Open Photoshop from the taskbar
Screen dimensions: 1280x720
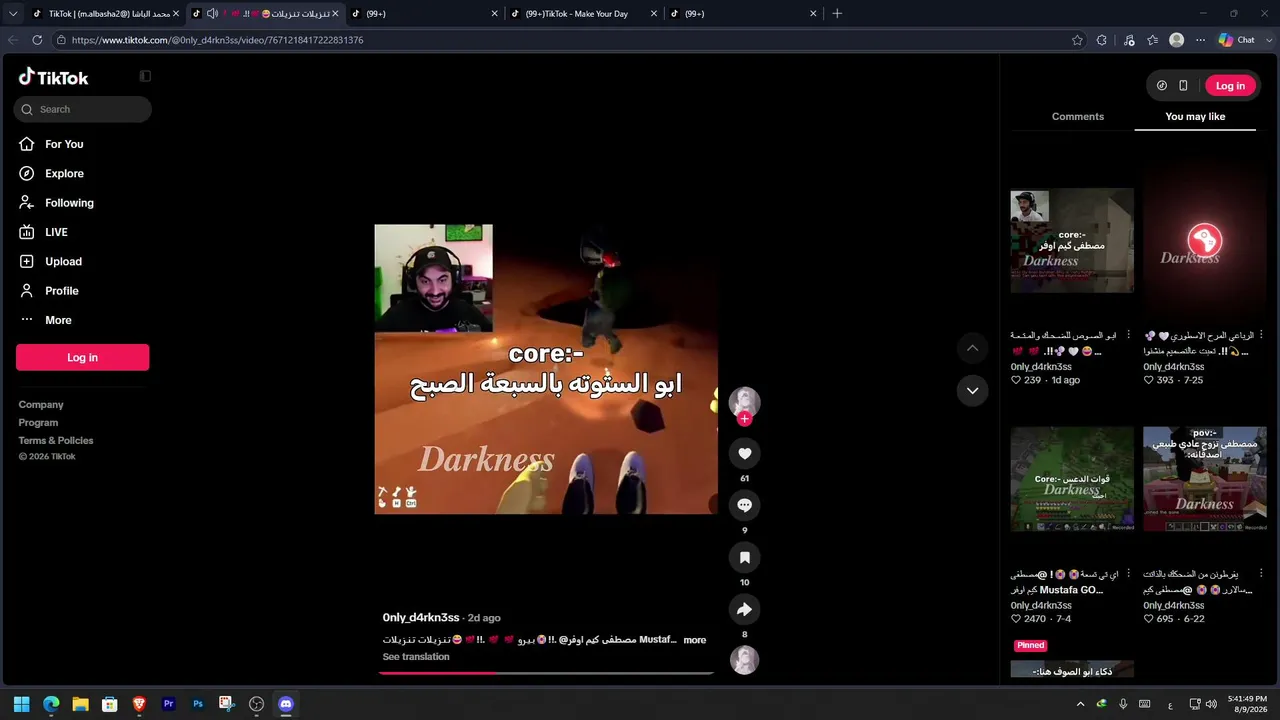pos(198,704)
